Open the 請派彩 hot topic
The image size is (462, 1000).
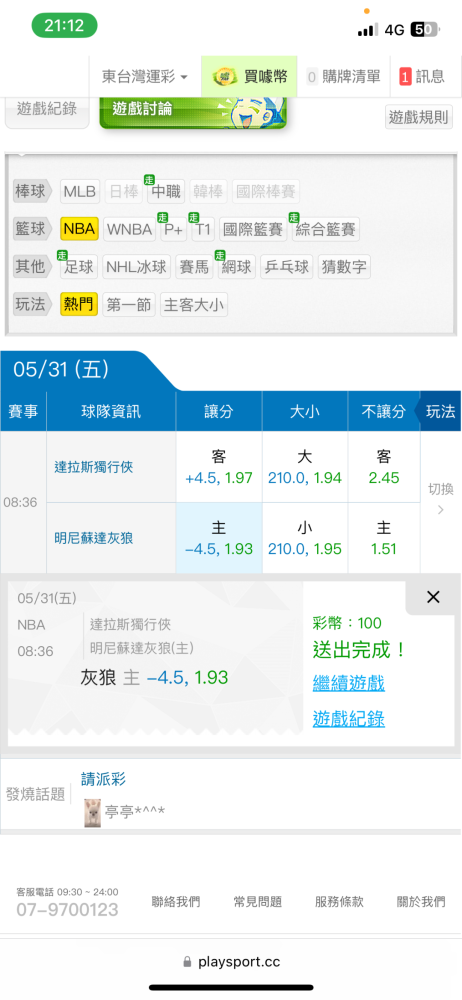tap(103, 779)
